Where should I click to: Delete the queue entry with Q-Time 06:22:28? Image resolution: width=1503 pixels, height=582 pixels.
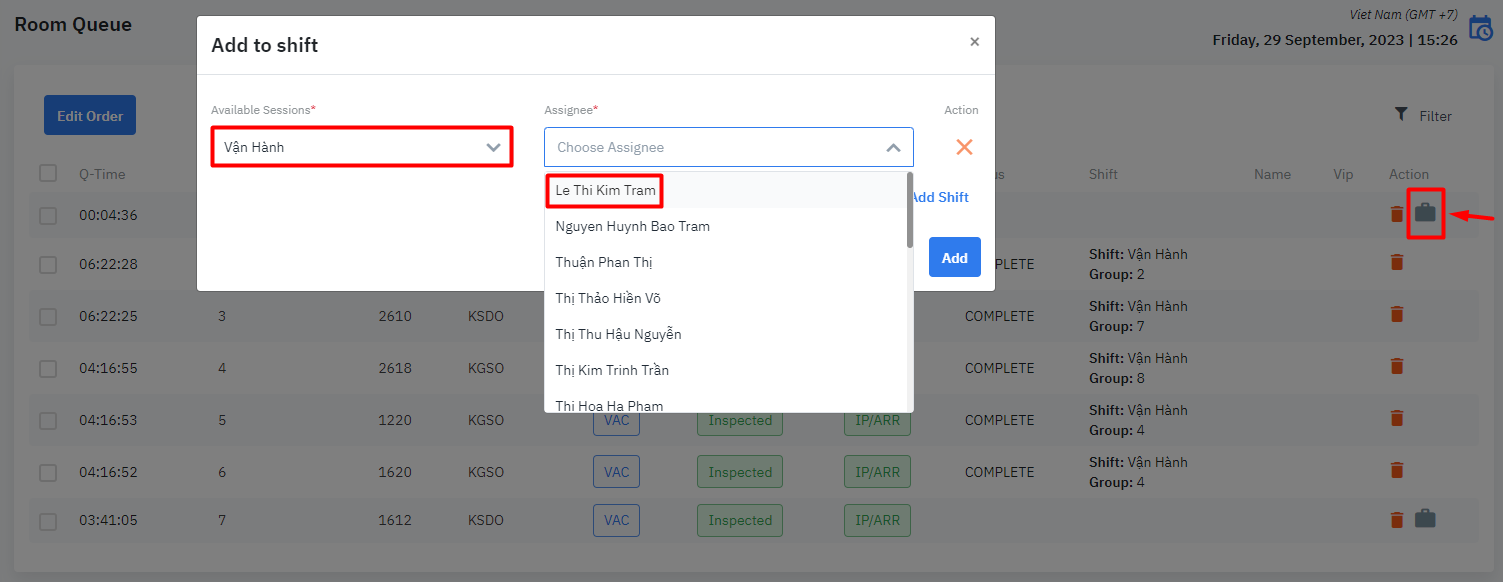[1397, 262]
